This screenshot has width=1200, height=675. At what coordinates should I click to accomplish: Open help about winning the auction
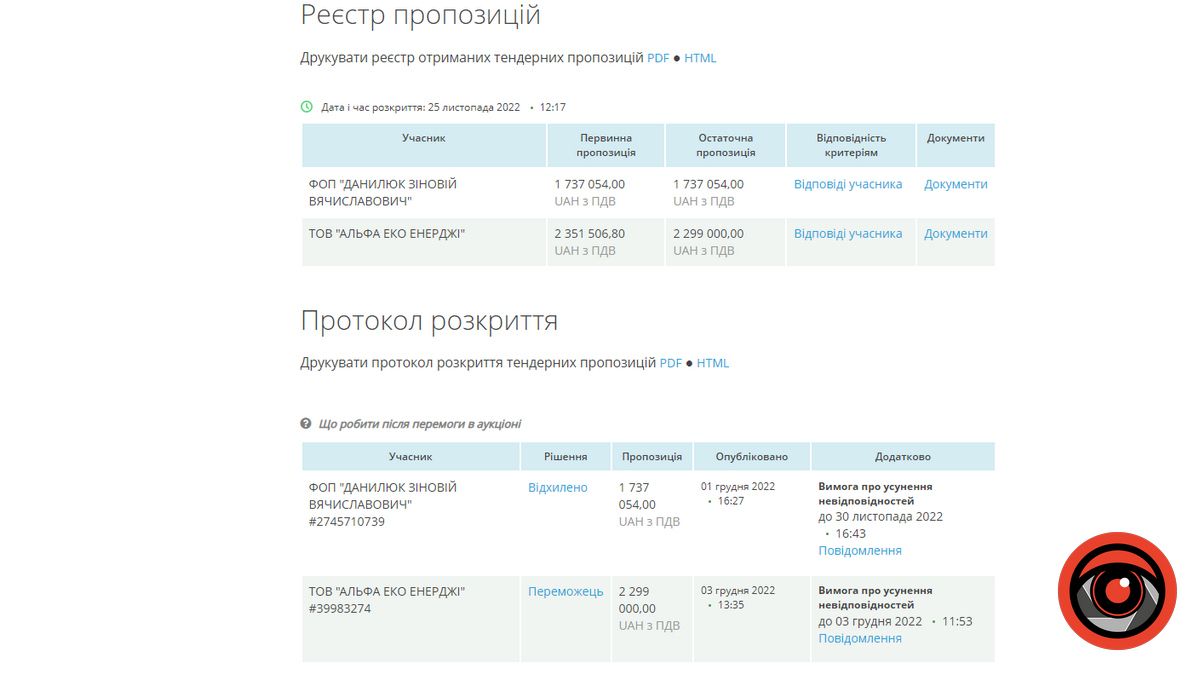[x=420, y=423]
